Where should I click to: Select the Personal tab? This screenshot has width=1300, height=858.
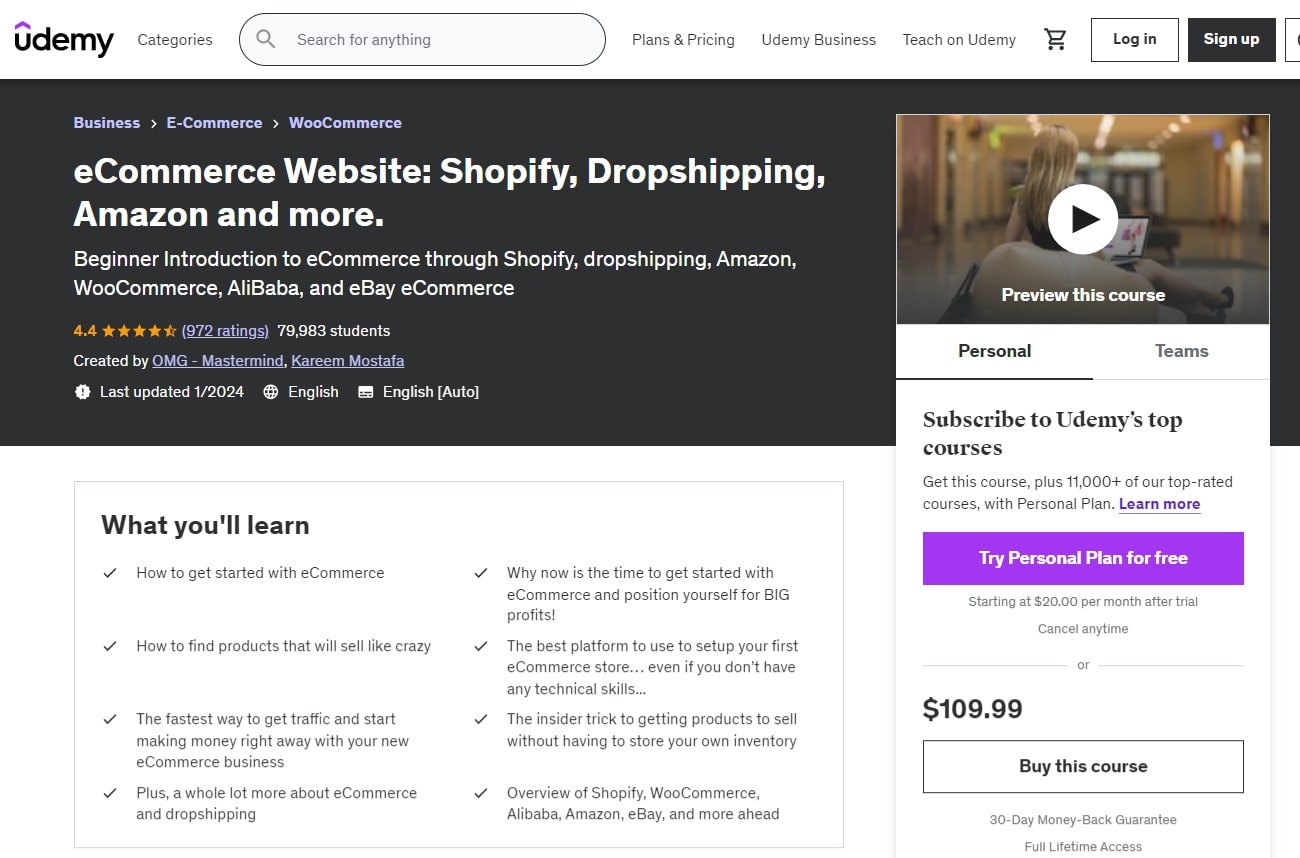[994, 351]
